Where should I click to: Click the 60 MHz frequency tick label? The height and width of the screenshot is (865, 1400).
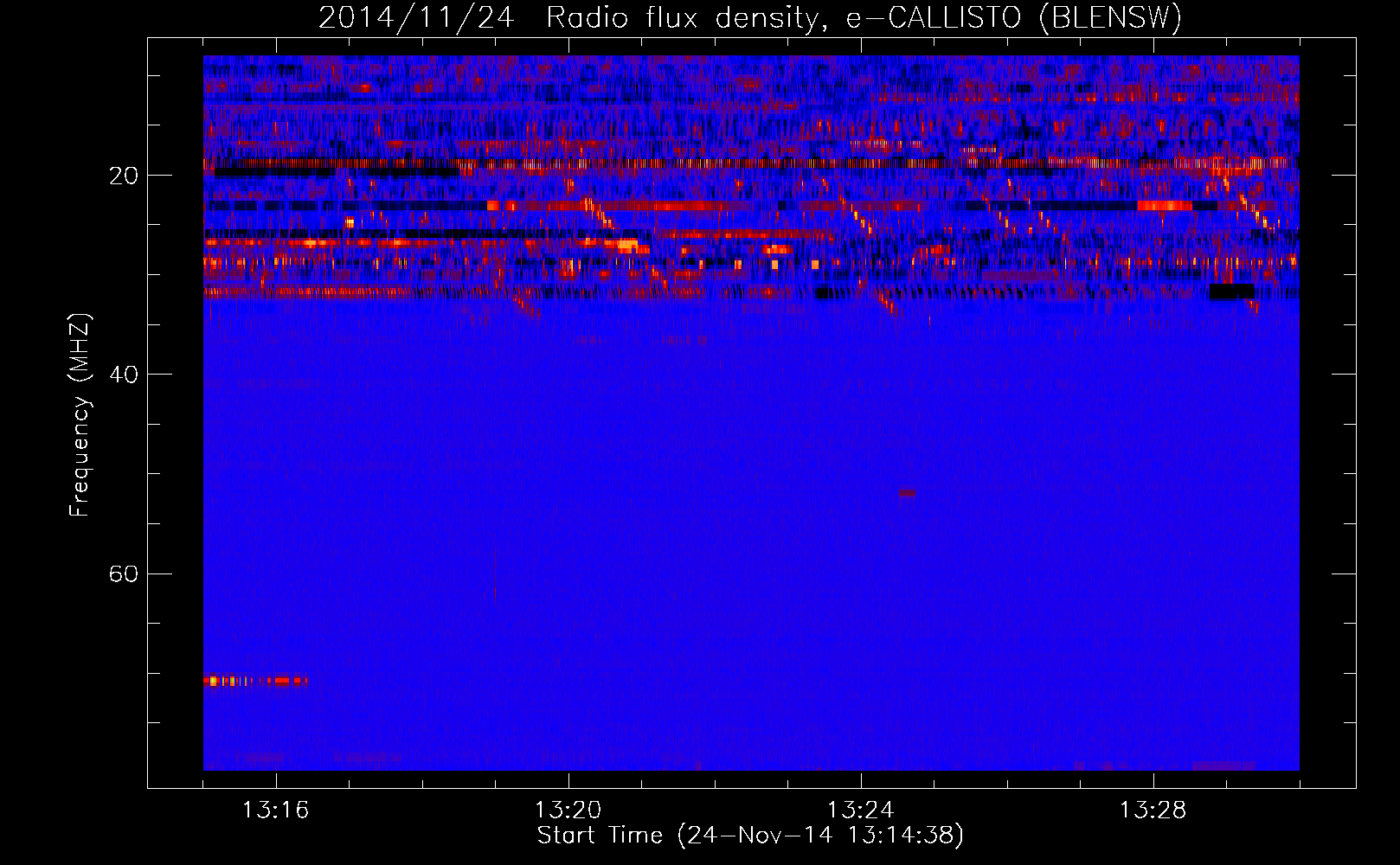pyautogui.click(x=124, y=573)
